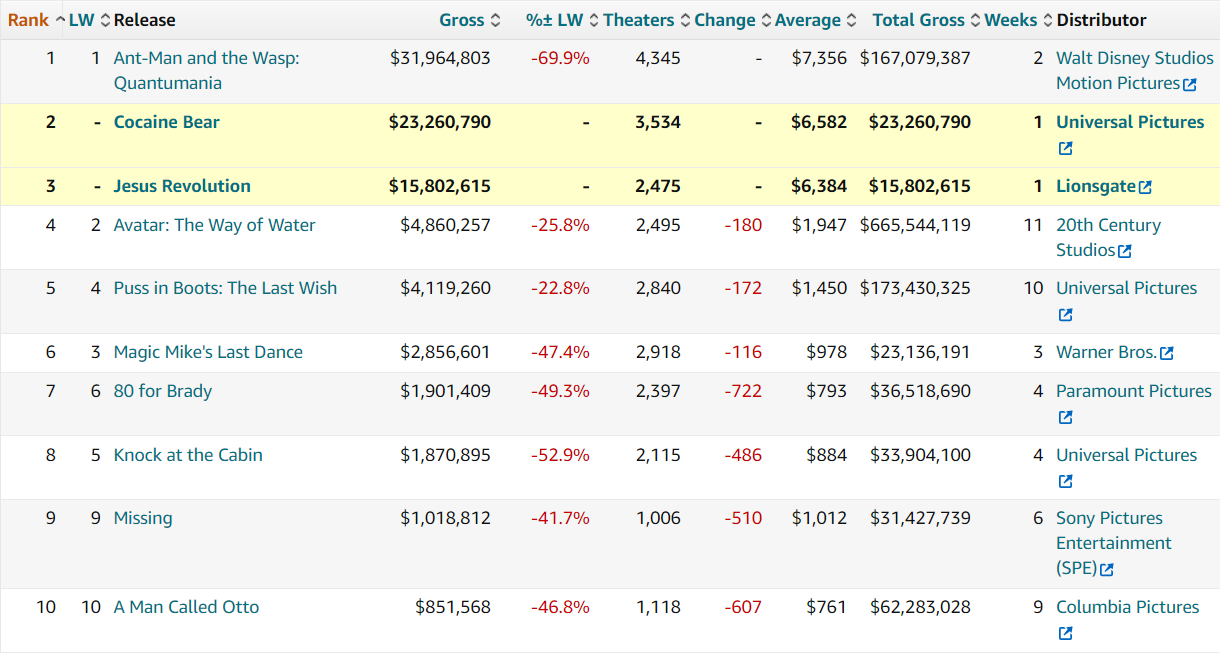This screenshot has width=1220, height=653.
Task: Select percent change -69.9%
Action: point(560,58)
